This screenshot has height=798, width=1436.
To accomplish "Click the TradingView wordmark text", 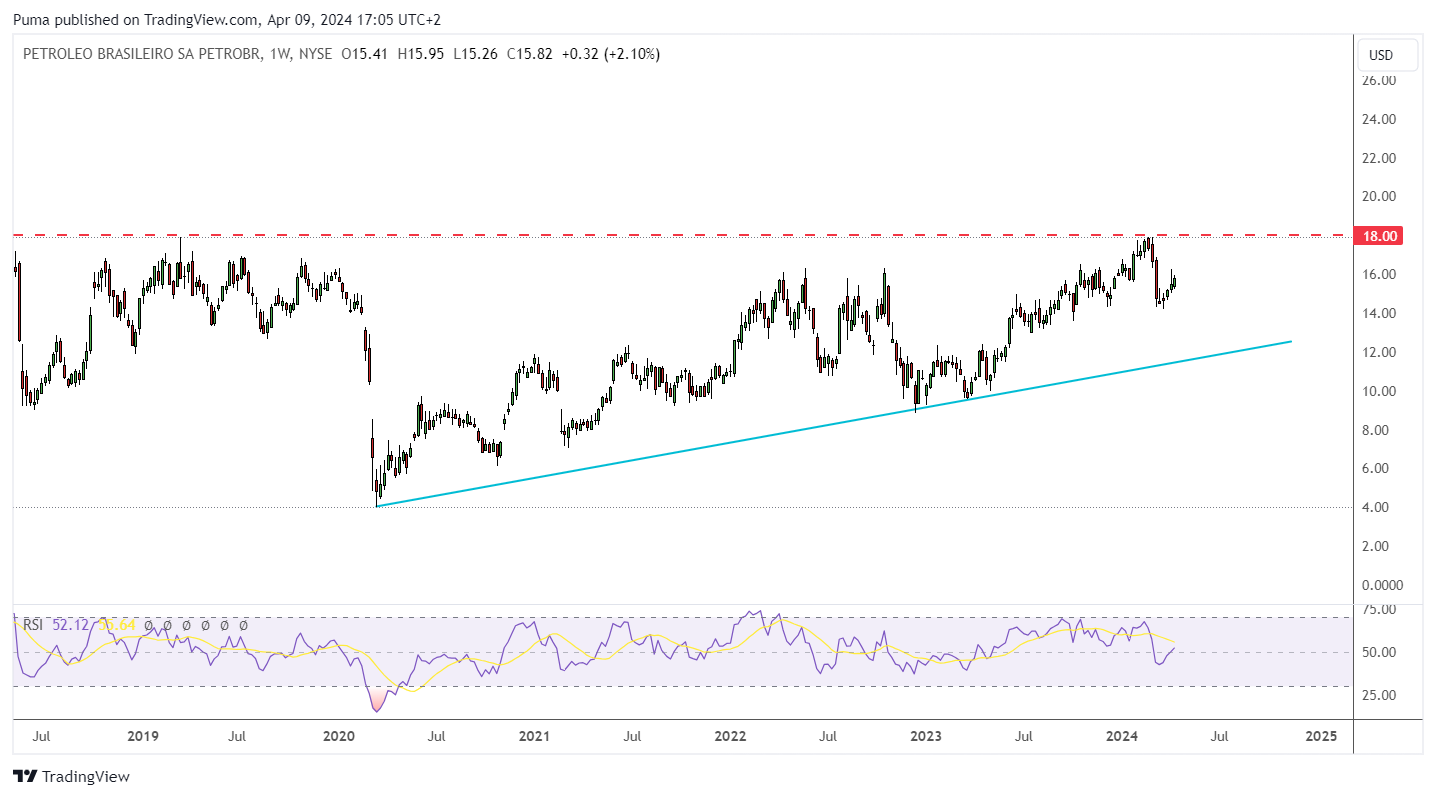I will pyautogui.click(x=86, y=777).
